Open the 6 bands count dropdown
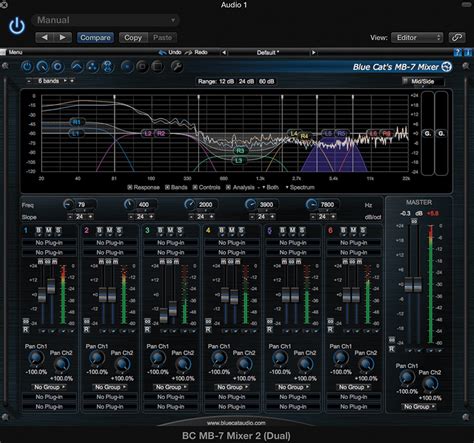This screenshot has height=443, width=474. click(50, 81)
